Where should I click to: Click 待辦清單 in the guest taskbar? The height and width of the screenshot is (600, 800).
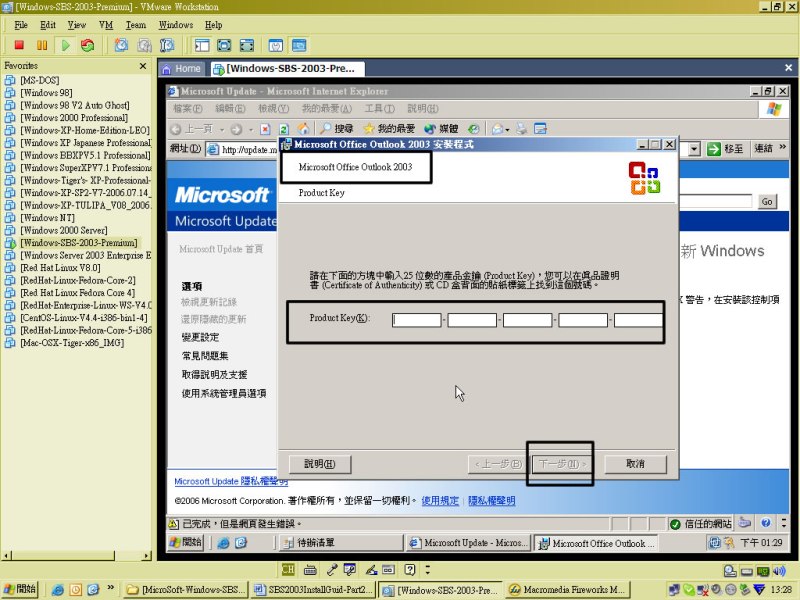[x=339, y=542]
